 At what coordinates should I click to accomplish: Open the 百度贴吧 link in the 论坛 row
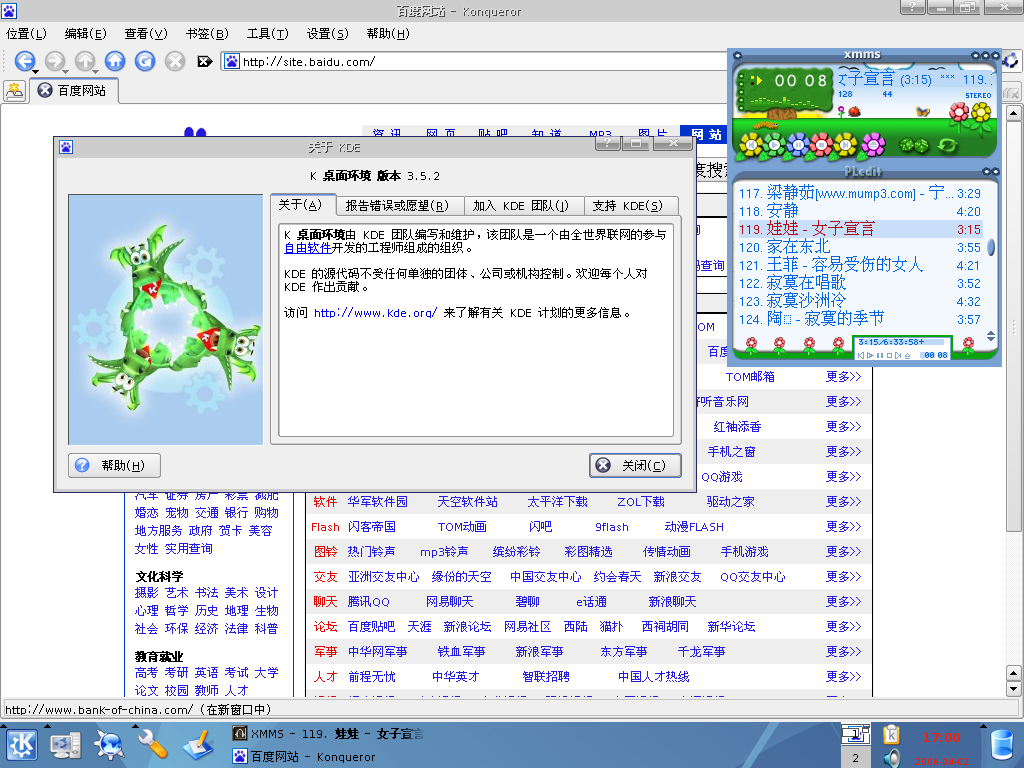(372, 626)
